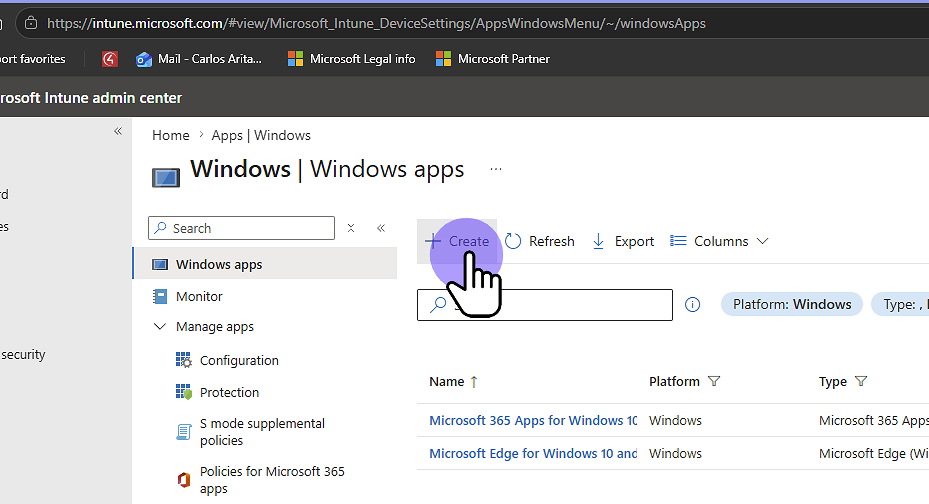
Task: Click the Protection shield grid icon
Action: [x=184, y=392]
